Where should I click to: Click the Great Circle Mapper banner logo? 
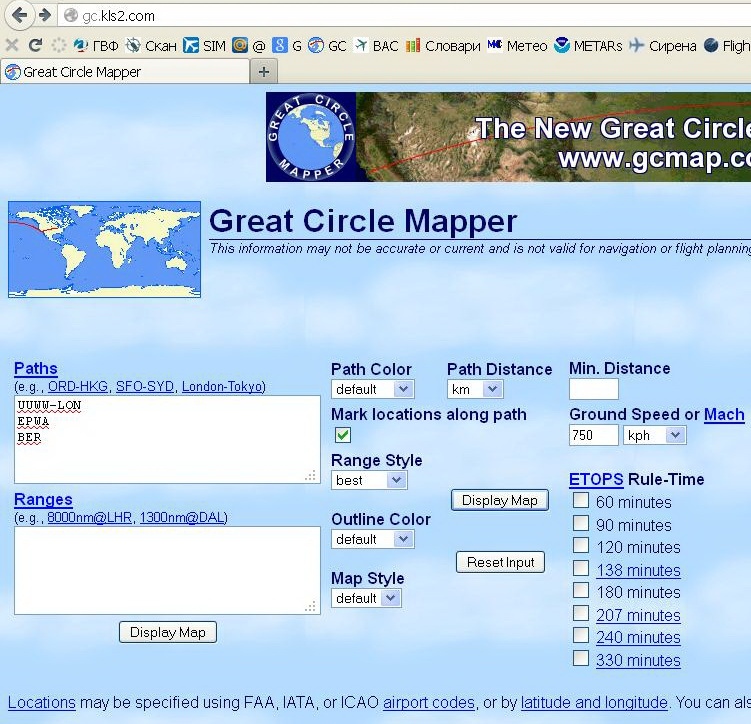click(x=311, y=137)
